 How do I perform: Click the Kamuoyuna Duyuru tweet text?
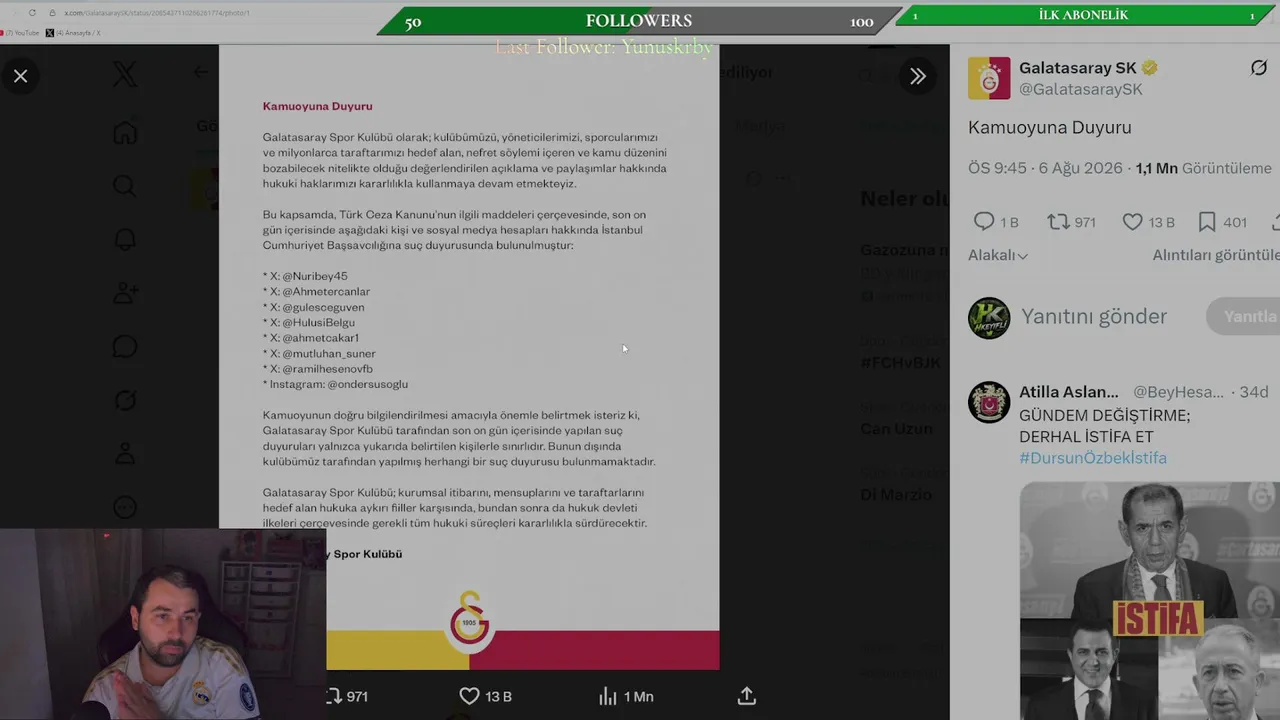tap(1050, 128)
